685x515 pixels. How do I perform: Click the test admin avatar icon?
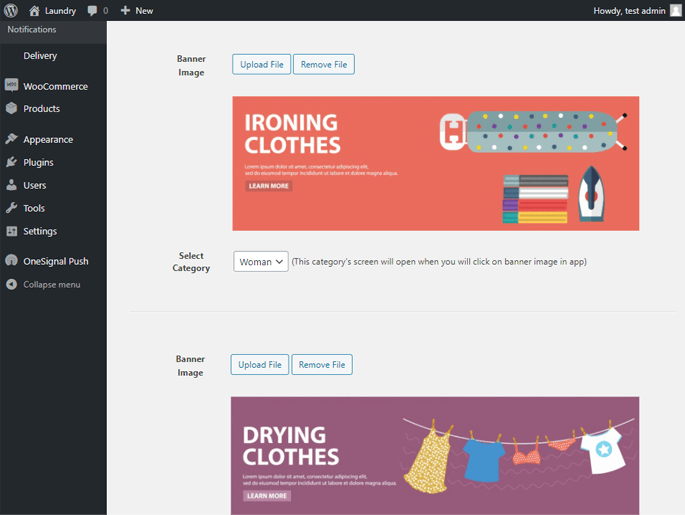pos(676,10)
